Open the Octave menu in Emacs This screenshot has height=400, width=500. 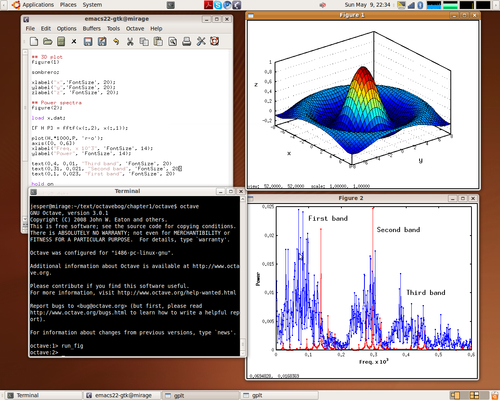point(135,29)
